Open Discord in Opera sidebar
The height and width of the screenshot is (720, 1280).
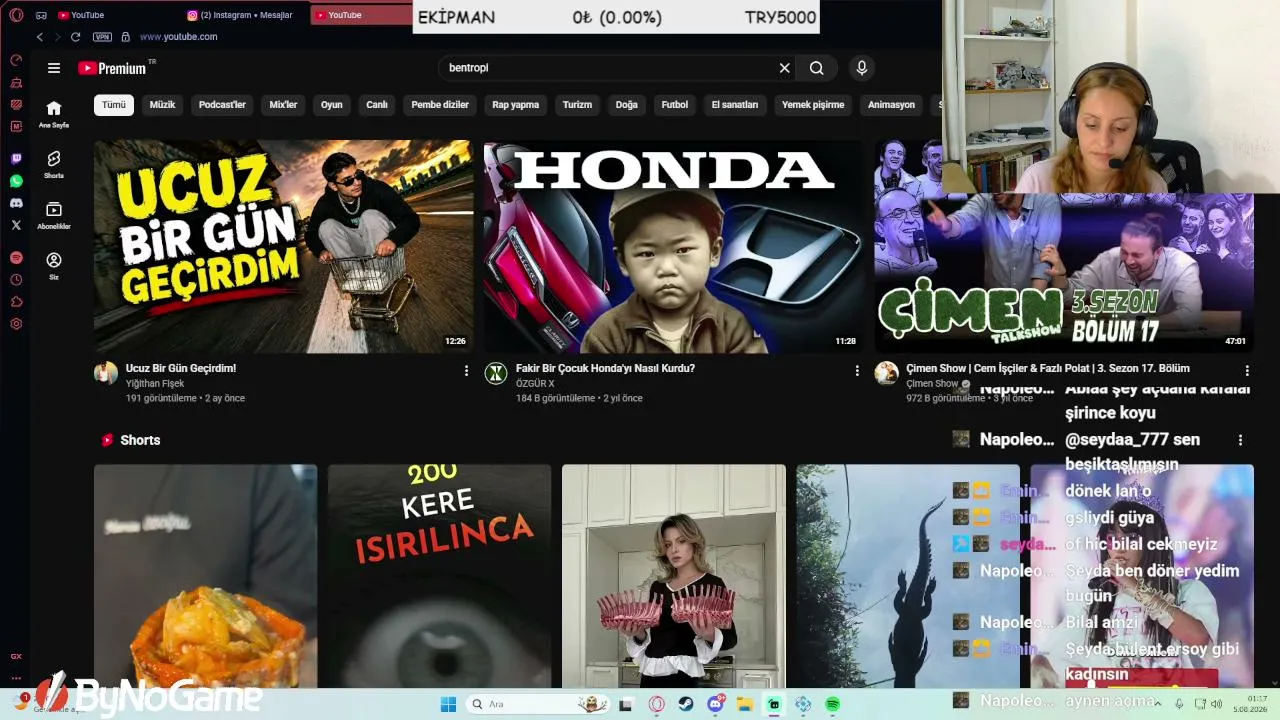point(16,203)
